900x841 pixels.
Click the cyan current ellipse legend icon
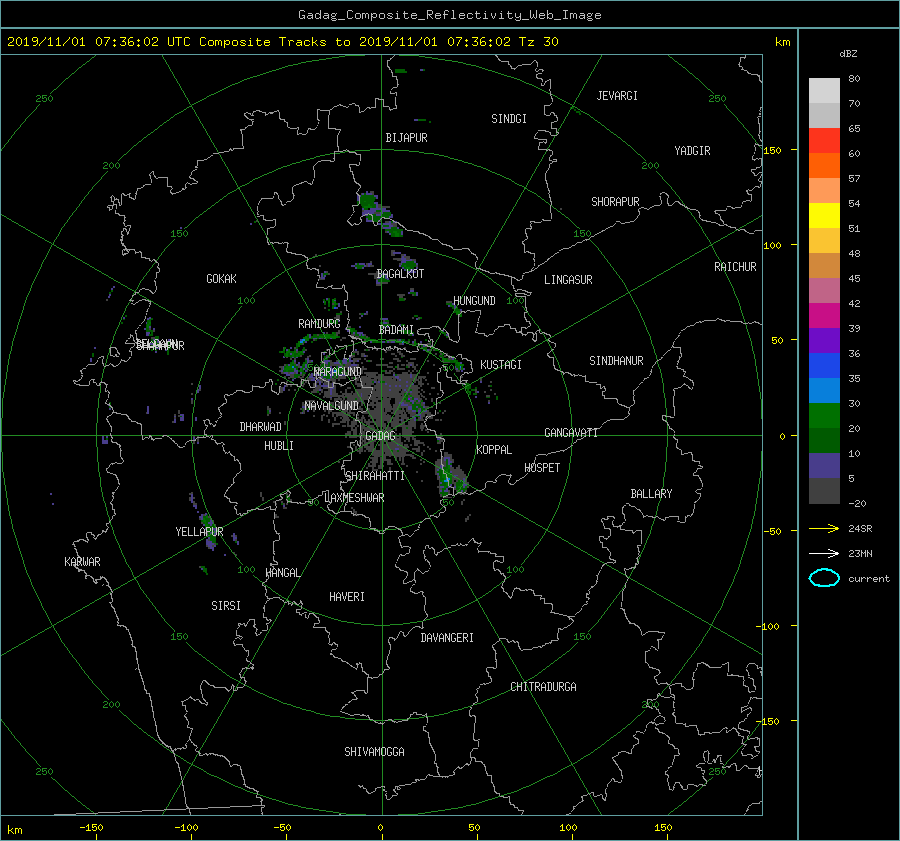[x=824, y=578]
